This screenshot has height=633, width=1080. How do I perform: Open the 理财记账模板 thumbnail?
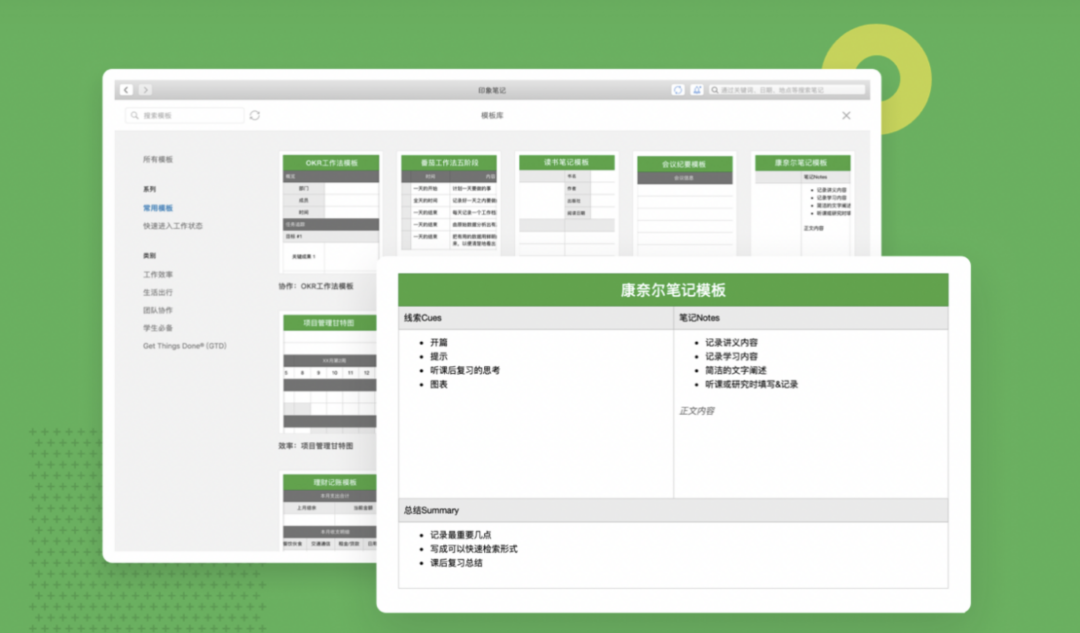tap(330, 511)
